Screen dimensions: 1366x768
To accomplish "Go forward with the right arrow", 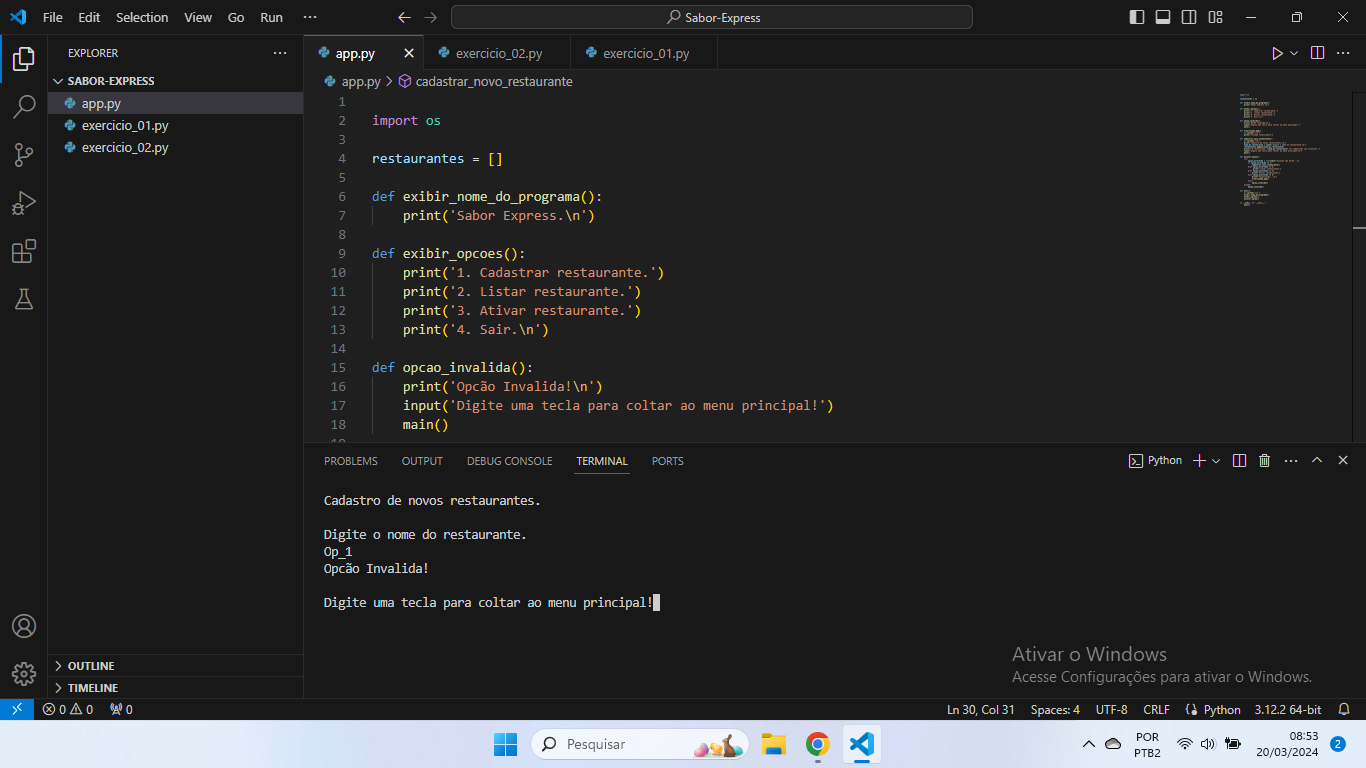I will 430,17.
